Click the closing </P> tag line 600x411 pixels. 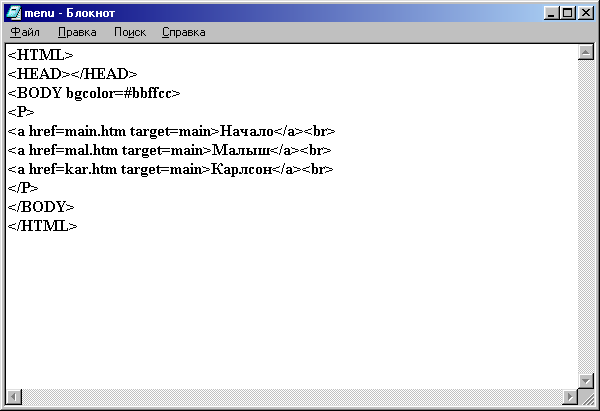(23, 188)
